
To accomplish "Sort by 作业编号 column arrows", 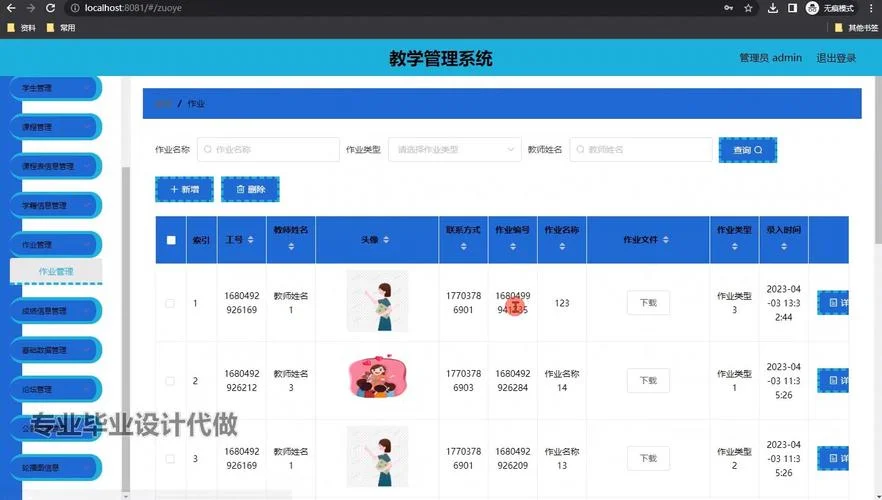I will (x=512, y=246).
